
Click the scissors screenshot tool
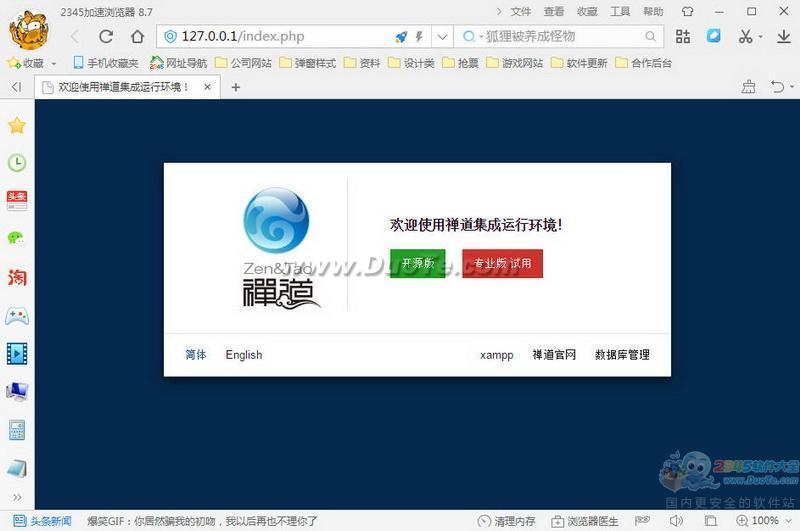coord(745,36)
